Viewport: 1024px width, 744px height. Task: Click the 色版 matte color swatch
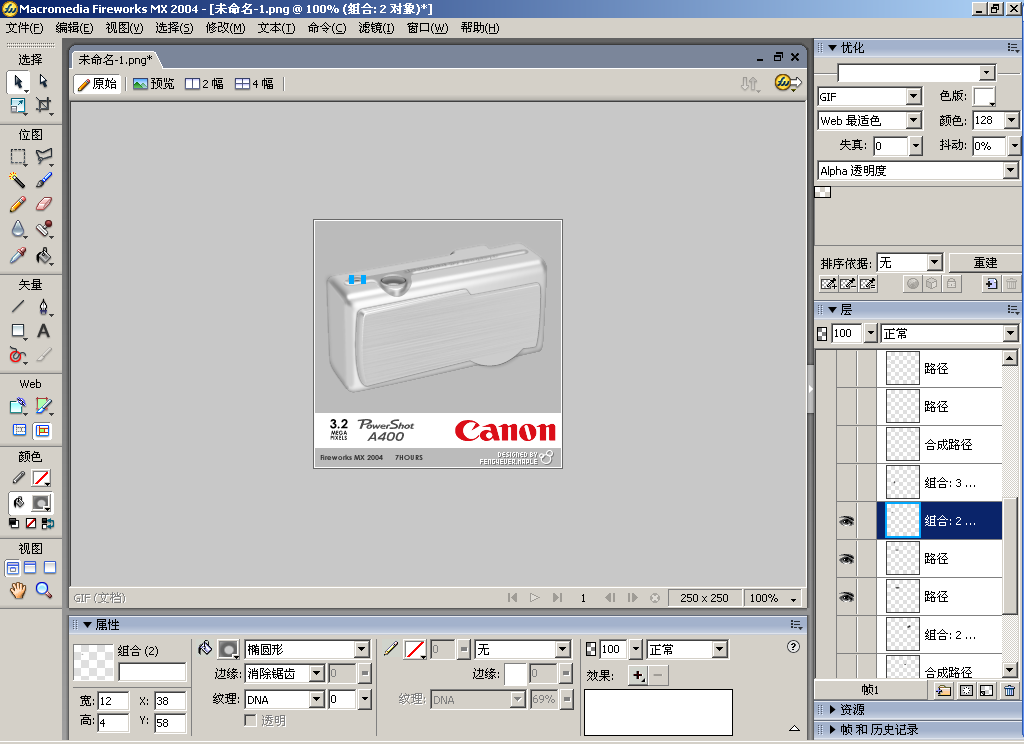[x=984, y=97]
